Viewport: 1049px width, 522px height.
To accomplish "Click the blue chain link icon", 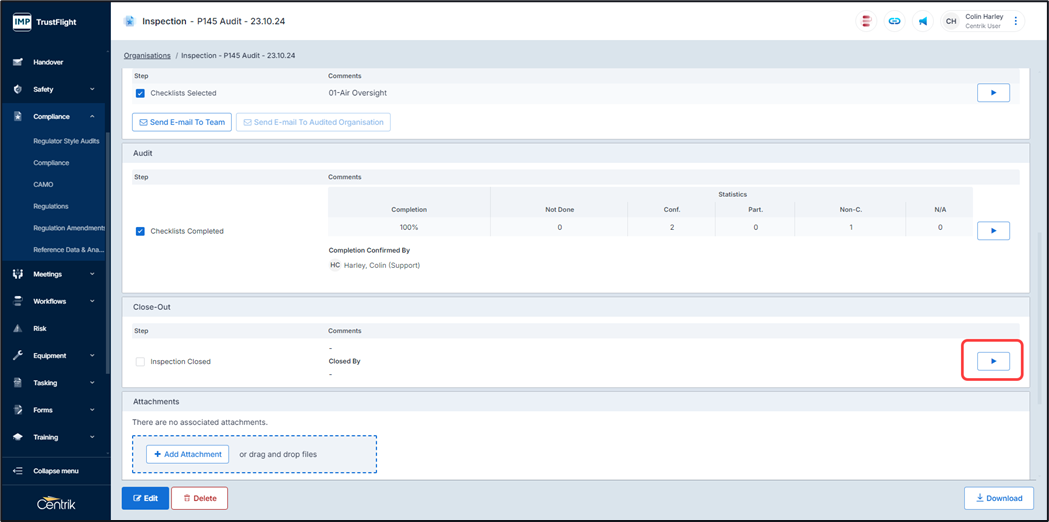I will pos(894,21).
